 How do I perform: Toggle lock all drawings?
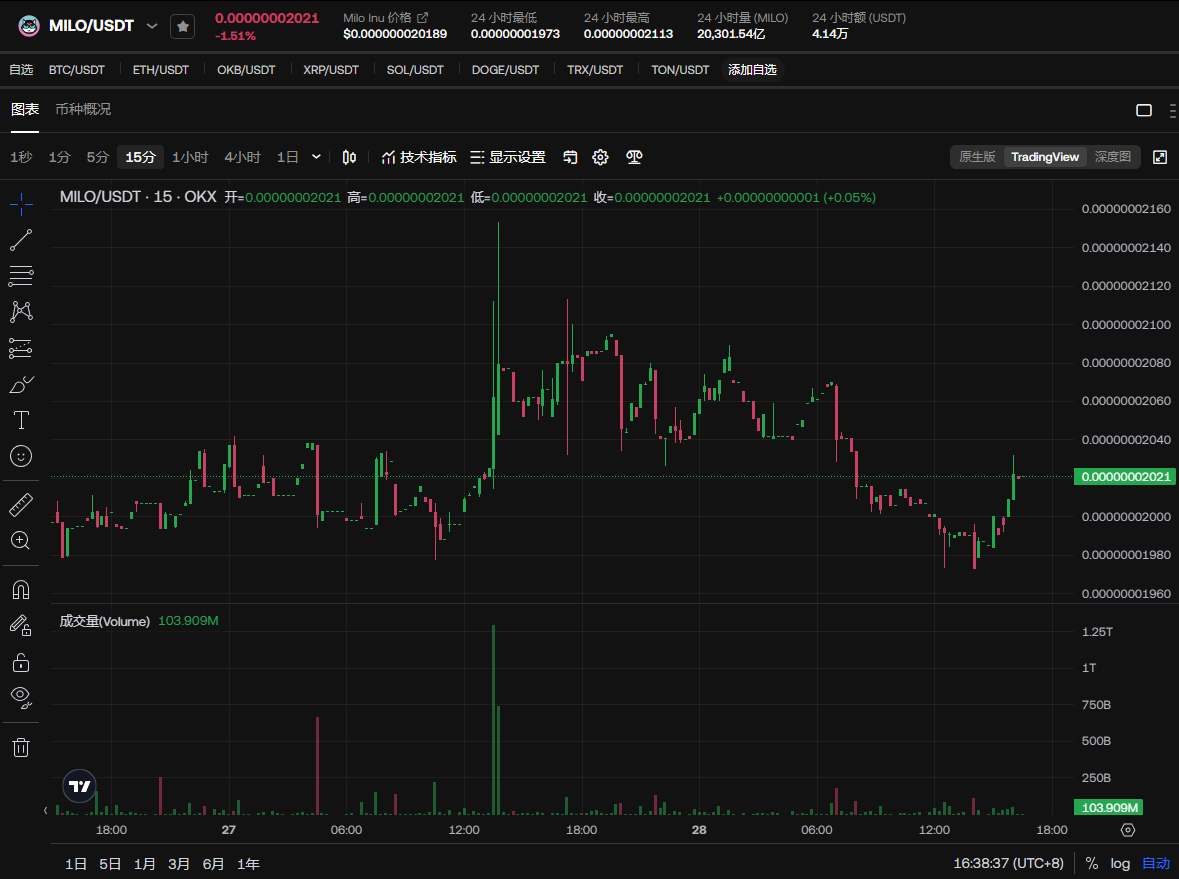pyautogui.click(x=21, y=662)
